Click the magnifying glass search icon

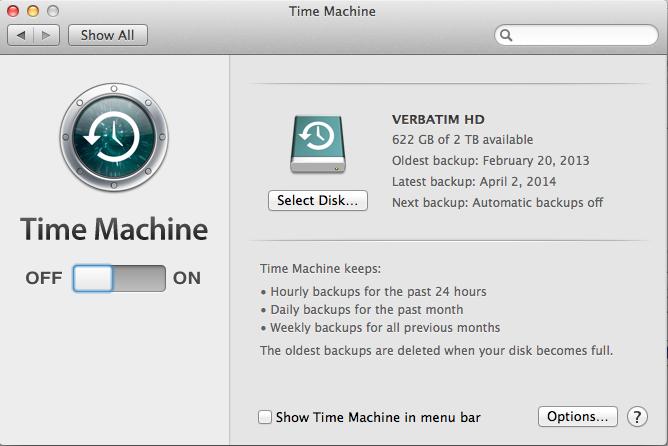click(506, 35)
